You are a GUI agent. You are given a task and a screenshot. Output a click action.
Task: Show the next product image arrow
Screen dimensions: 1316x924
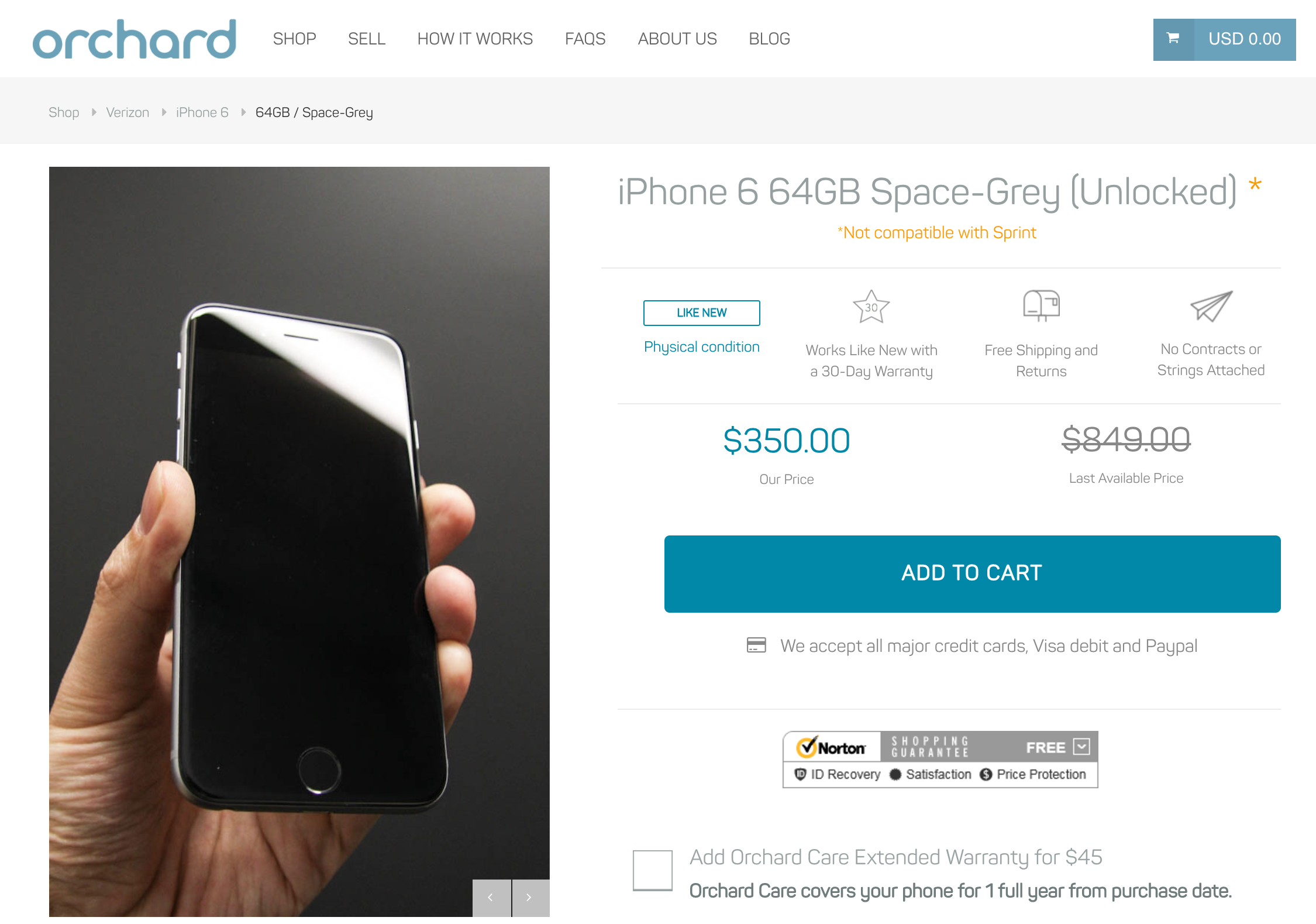530,898
